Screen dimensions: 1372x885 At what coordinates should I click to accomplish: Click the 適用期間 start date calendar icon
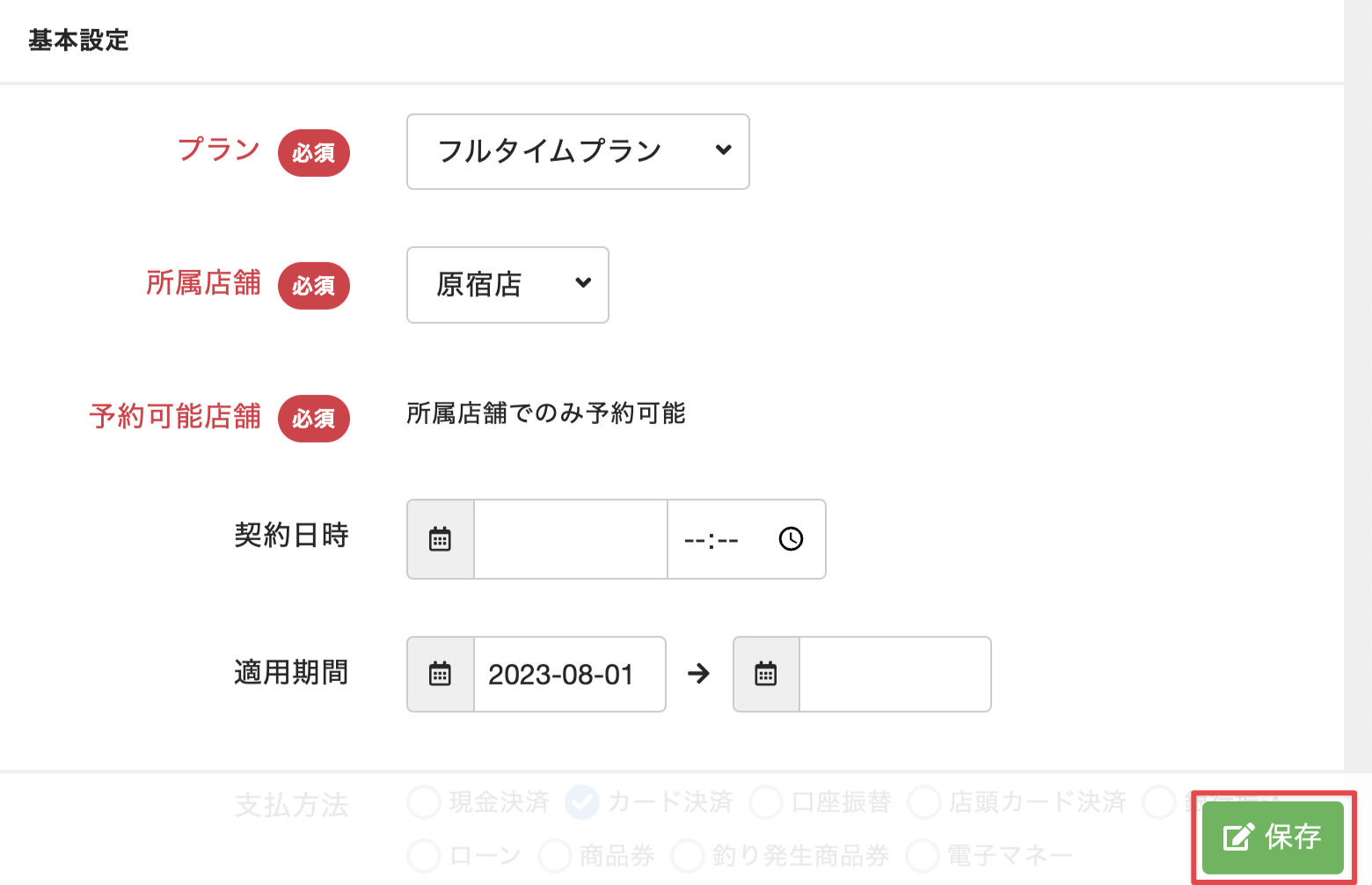pos(440,675)
